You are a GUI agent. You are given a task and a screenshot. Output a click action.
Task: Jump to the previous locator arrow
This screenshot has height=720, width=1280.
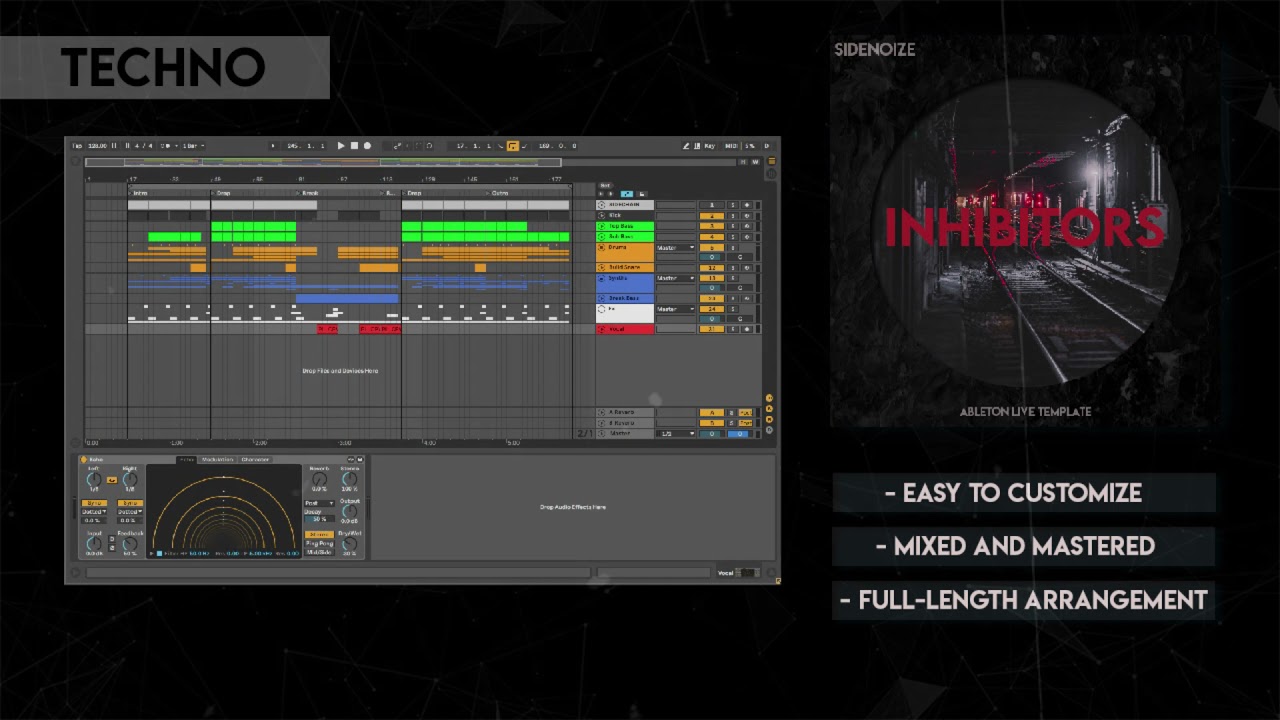pos(601,194)
